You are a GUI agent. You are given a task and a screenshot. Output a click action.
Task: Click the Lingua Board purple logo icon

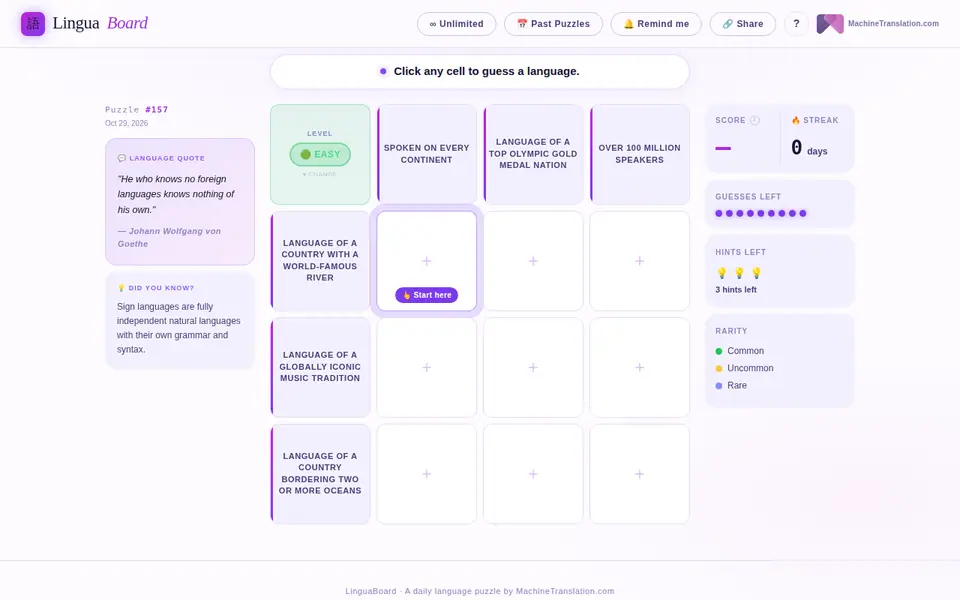pos(33,24)
